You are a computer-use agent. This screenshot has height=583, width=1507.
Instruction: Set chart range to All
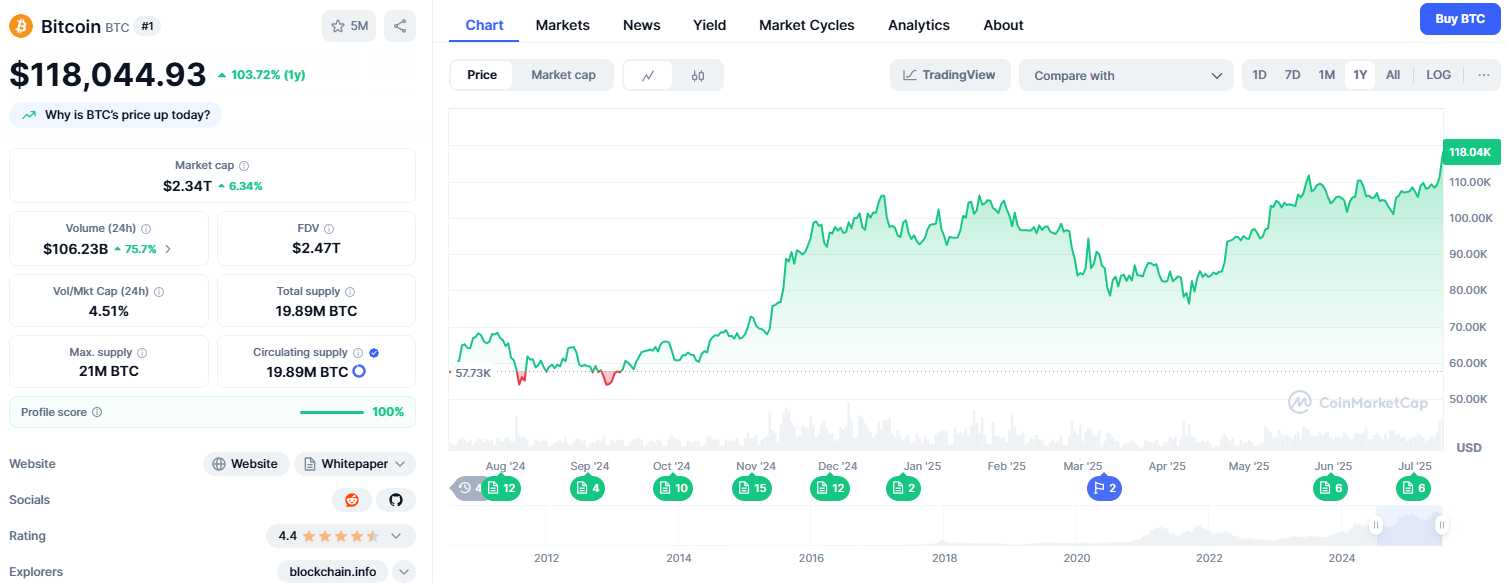pyautogui.click(x=1393, y=75)
